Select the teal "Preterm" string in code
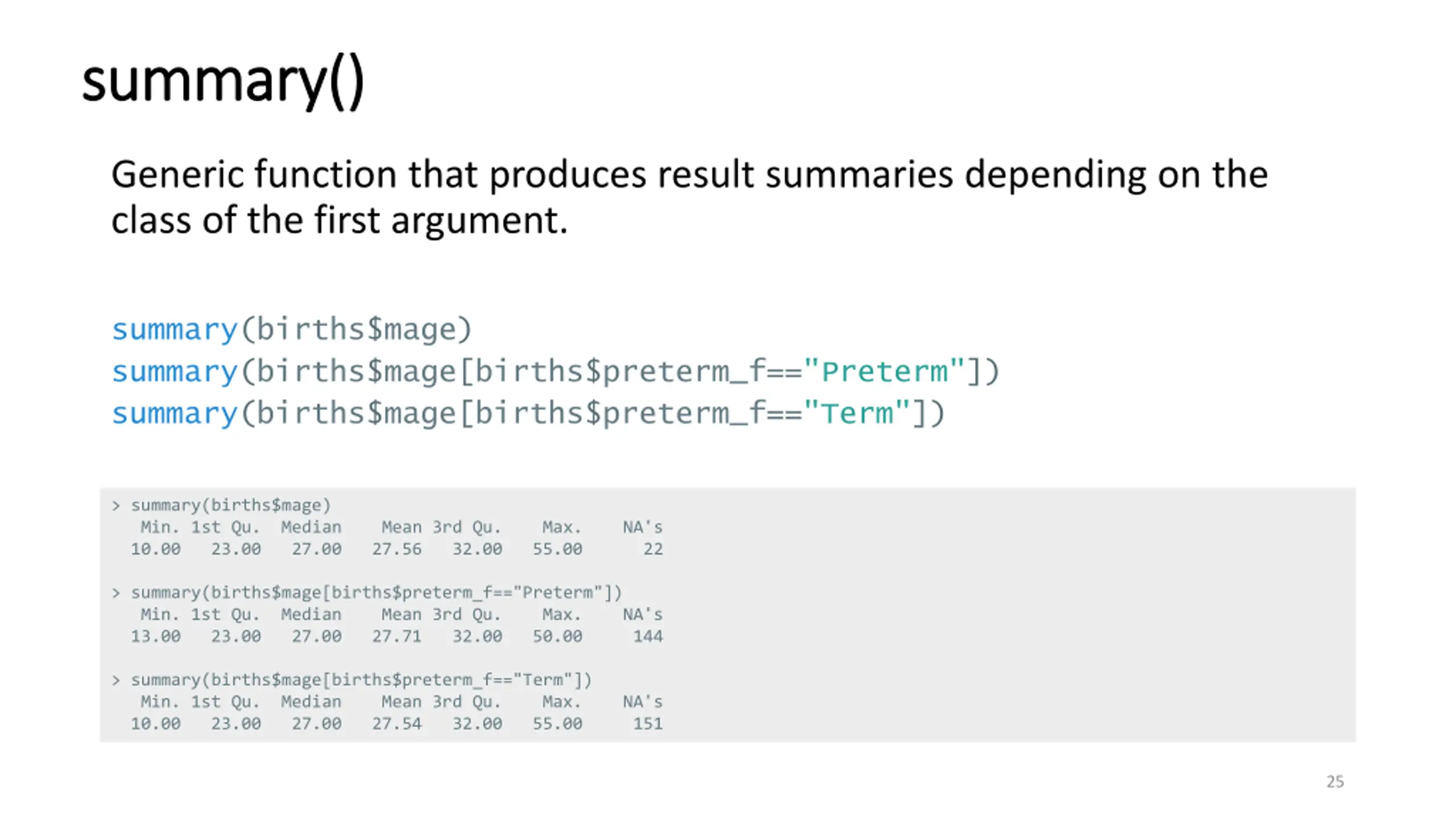The image size is (1456, 819). pos(885,371)
